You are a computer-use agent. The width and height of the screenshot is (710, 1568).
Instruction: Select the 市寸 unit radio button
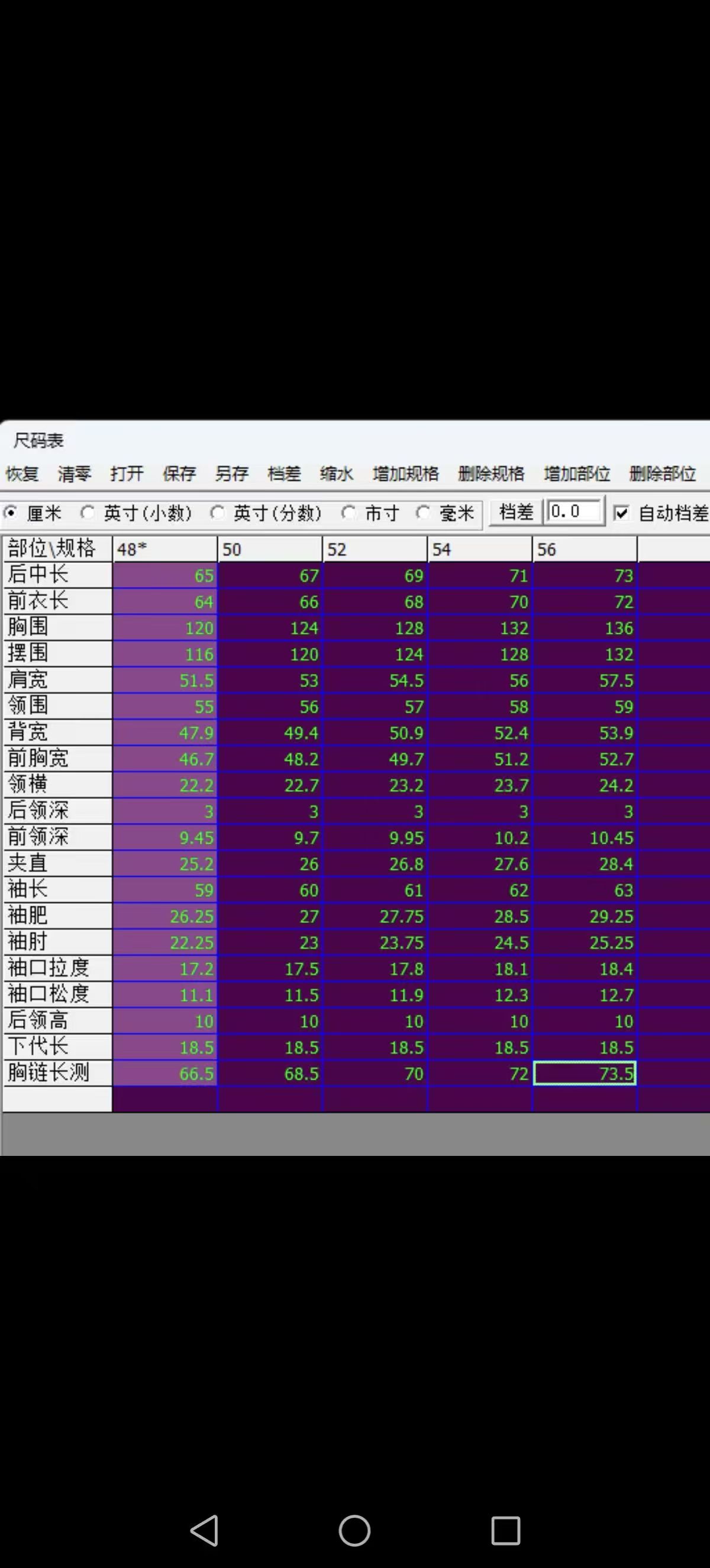348,513
